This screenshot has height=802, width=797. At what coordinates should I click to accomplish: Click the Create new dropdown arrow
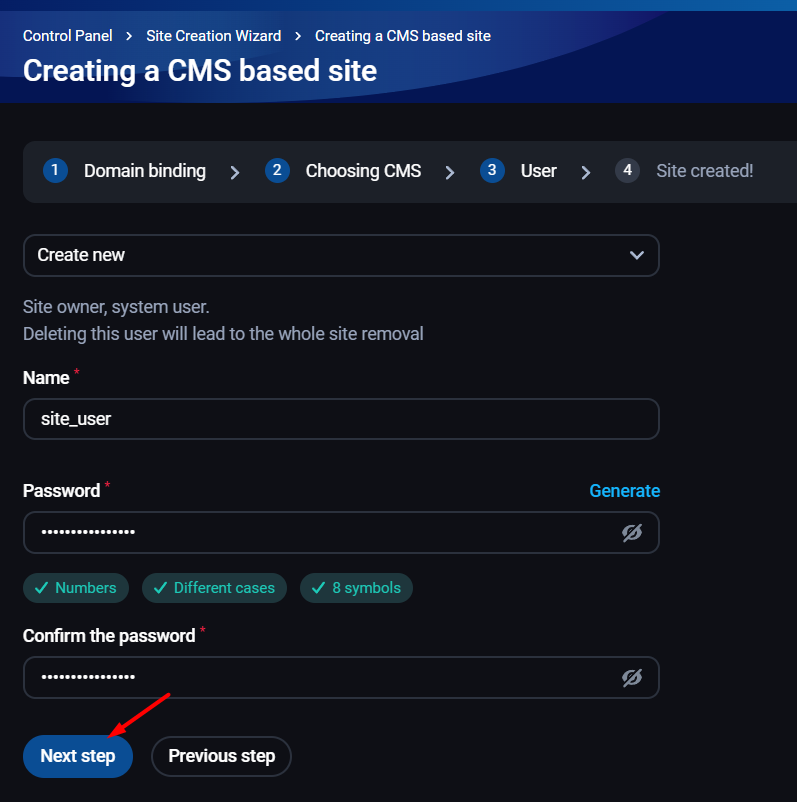(637, 255)
